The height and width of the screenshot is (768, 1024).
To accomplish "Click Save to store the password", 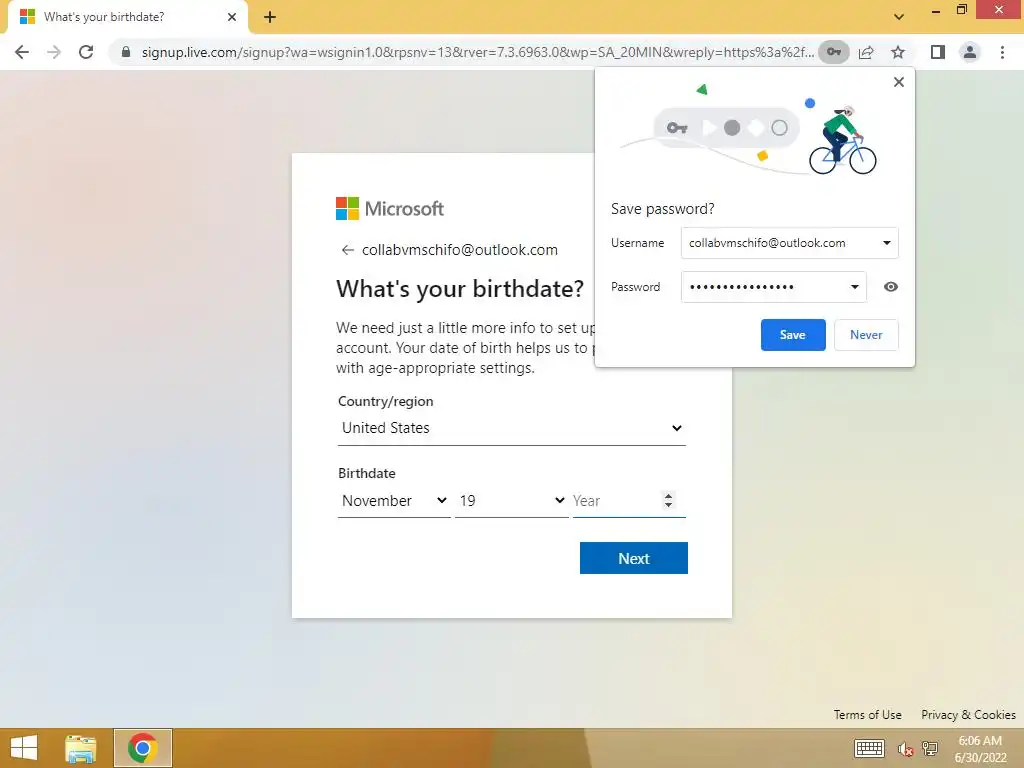I will pyautogui.click(x=793, y=335).
